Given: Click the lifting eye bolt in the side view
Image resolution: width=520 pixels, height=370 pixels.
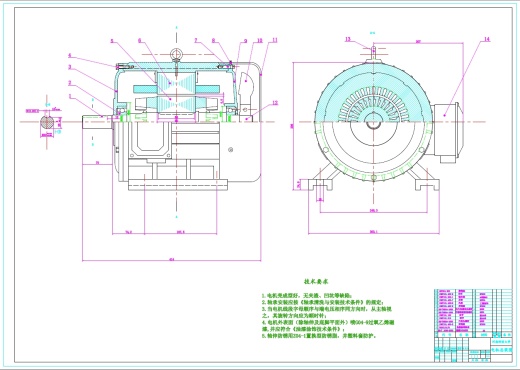Looking at the screenshot, I should click(x=176, y=55).
